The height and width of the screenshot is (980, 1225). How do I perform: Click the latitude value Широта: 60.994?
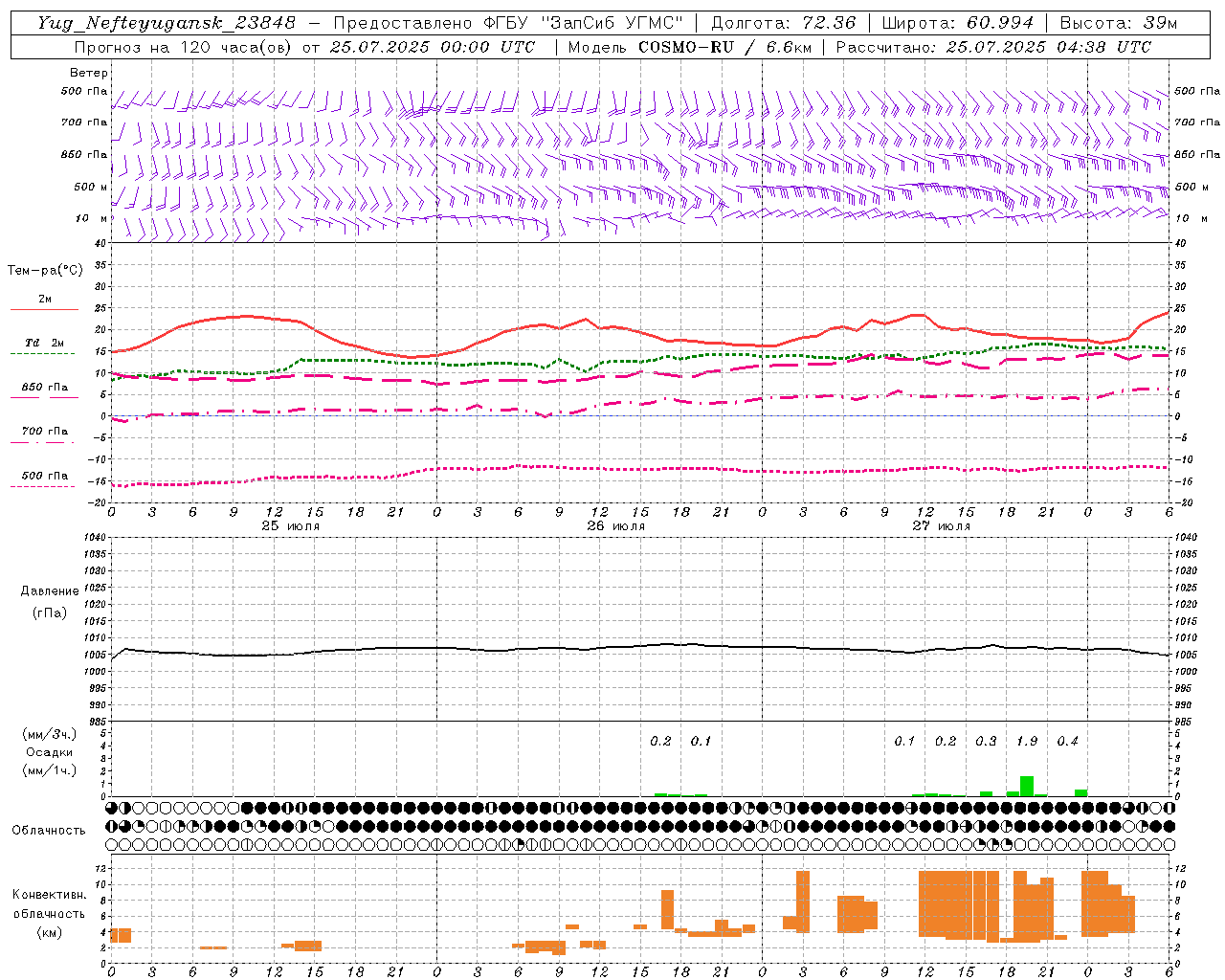tap(957, 23)
